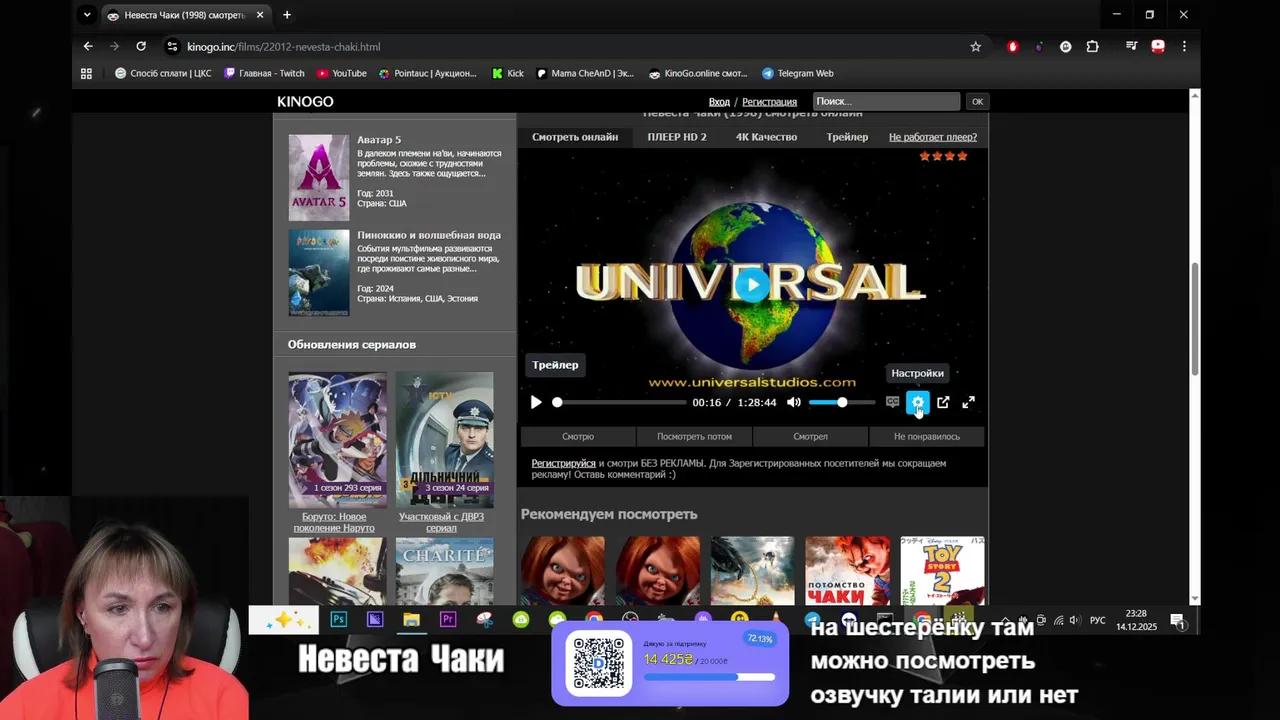
Task: Open the Пиноккио и волшебная вода poster
Action: (319, 272)
